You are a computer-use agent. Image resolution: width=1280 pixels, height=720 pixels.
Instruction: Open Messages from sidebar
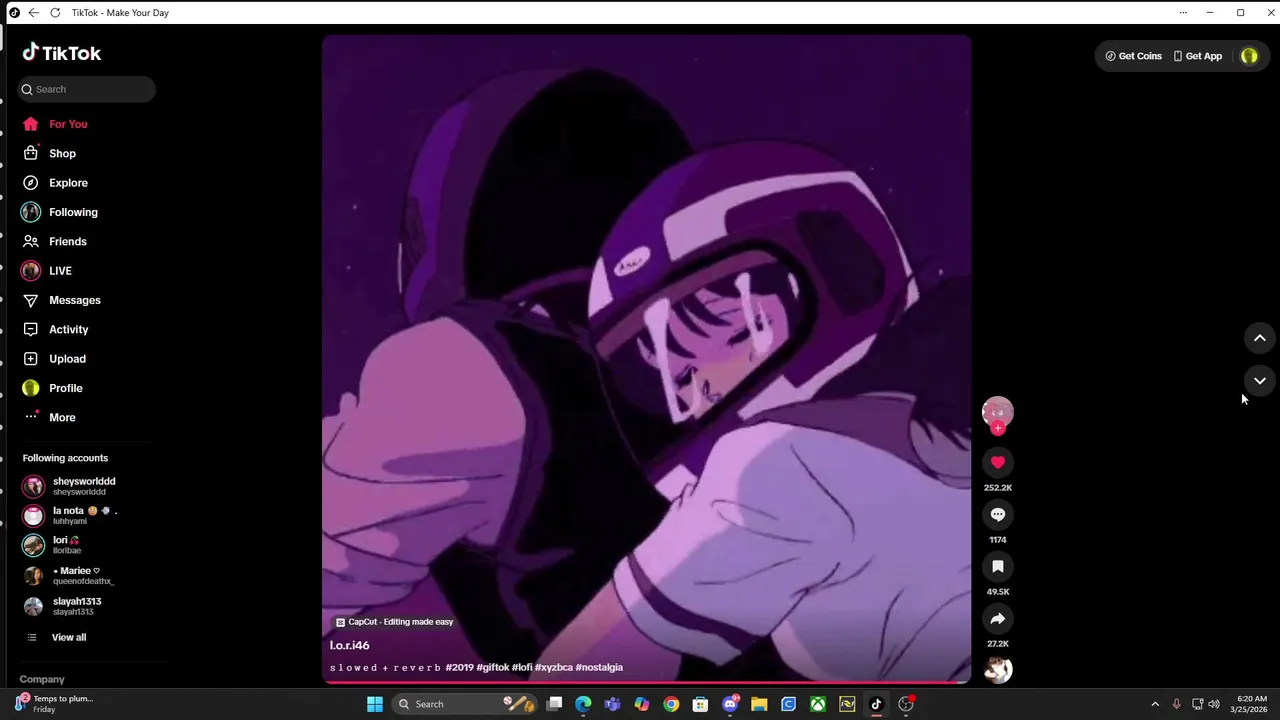point(75,300)
